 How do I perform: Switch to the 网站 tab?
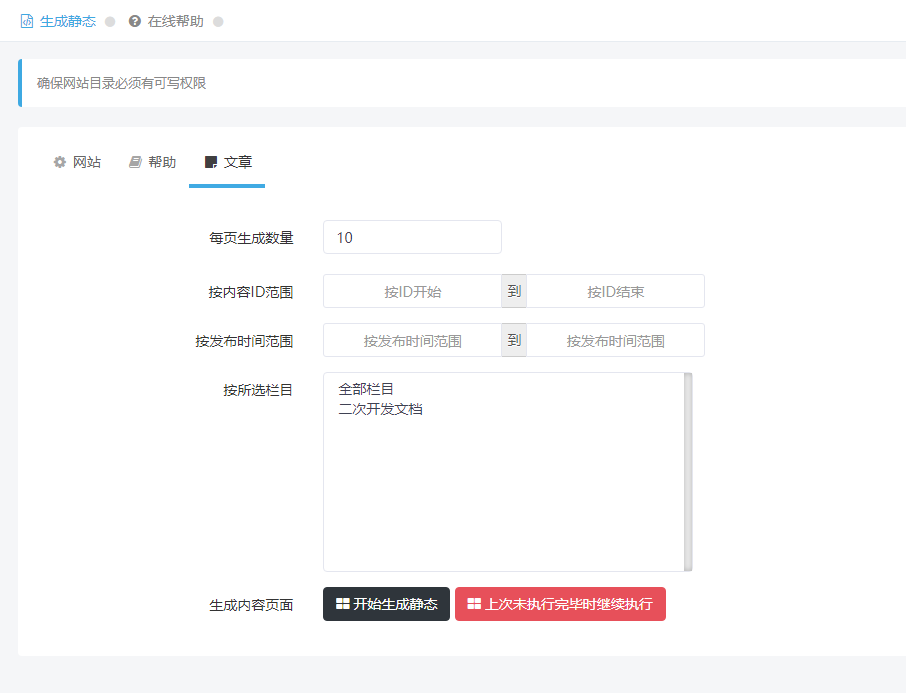click(77, 162)
